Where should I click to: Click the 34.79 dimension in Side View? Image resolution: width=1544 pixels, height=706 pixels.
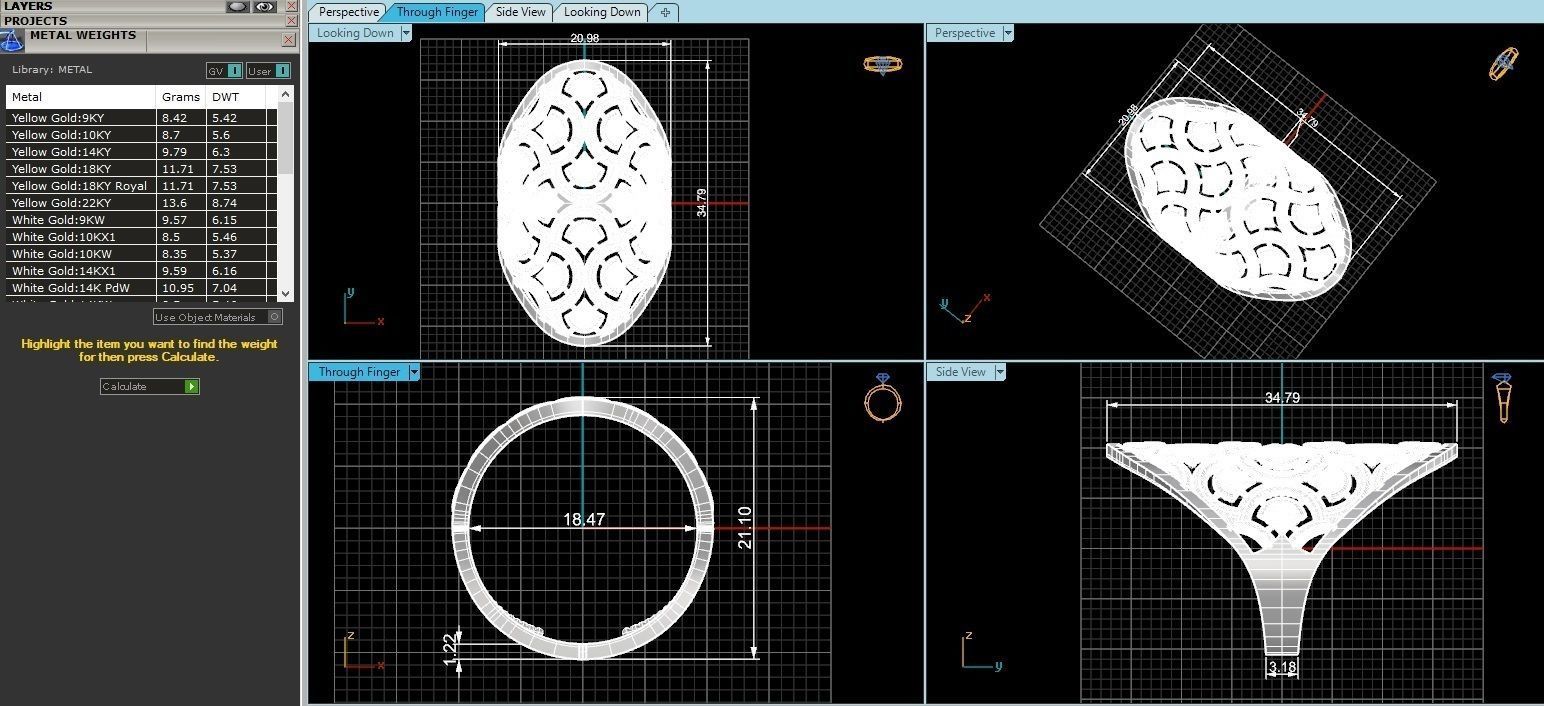(1282, 397)
